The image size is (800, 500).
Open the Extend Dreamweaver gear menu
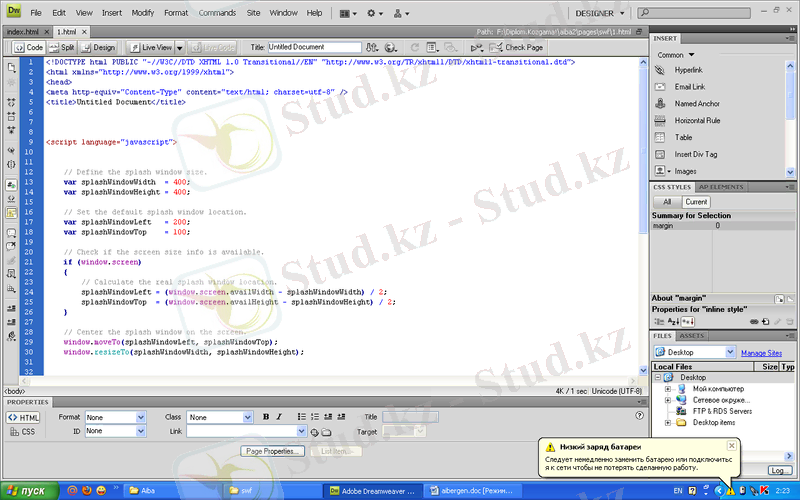375,13
